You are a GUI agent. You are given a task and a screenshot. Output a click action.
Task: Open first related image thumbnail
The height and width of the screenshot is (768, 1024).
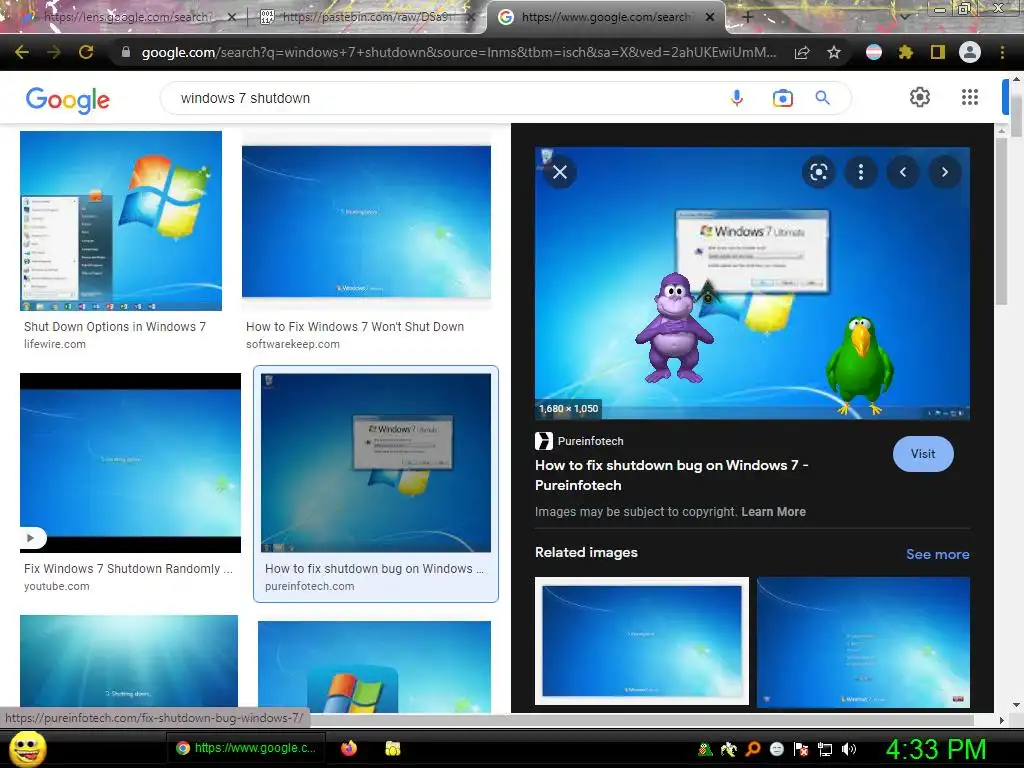[641, 641]
